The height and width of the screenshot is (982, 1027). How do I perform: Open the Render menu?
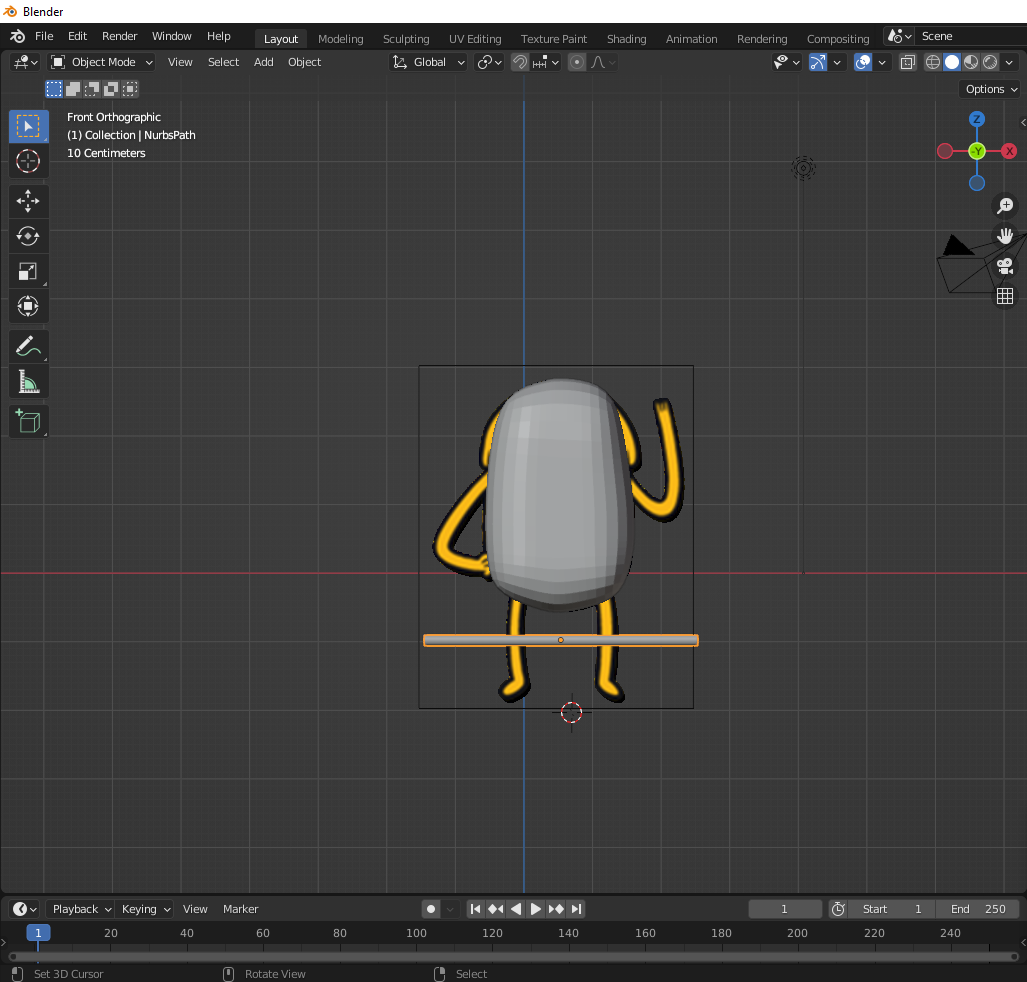pyautogui.click(x=119, y=36)
